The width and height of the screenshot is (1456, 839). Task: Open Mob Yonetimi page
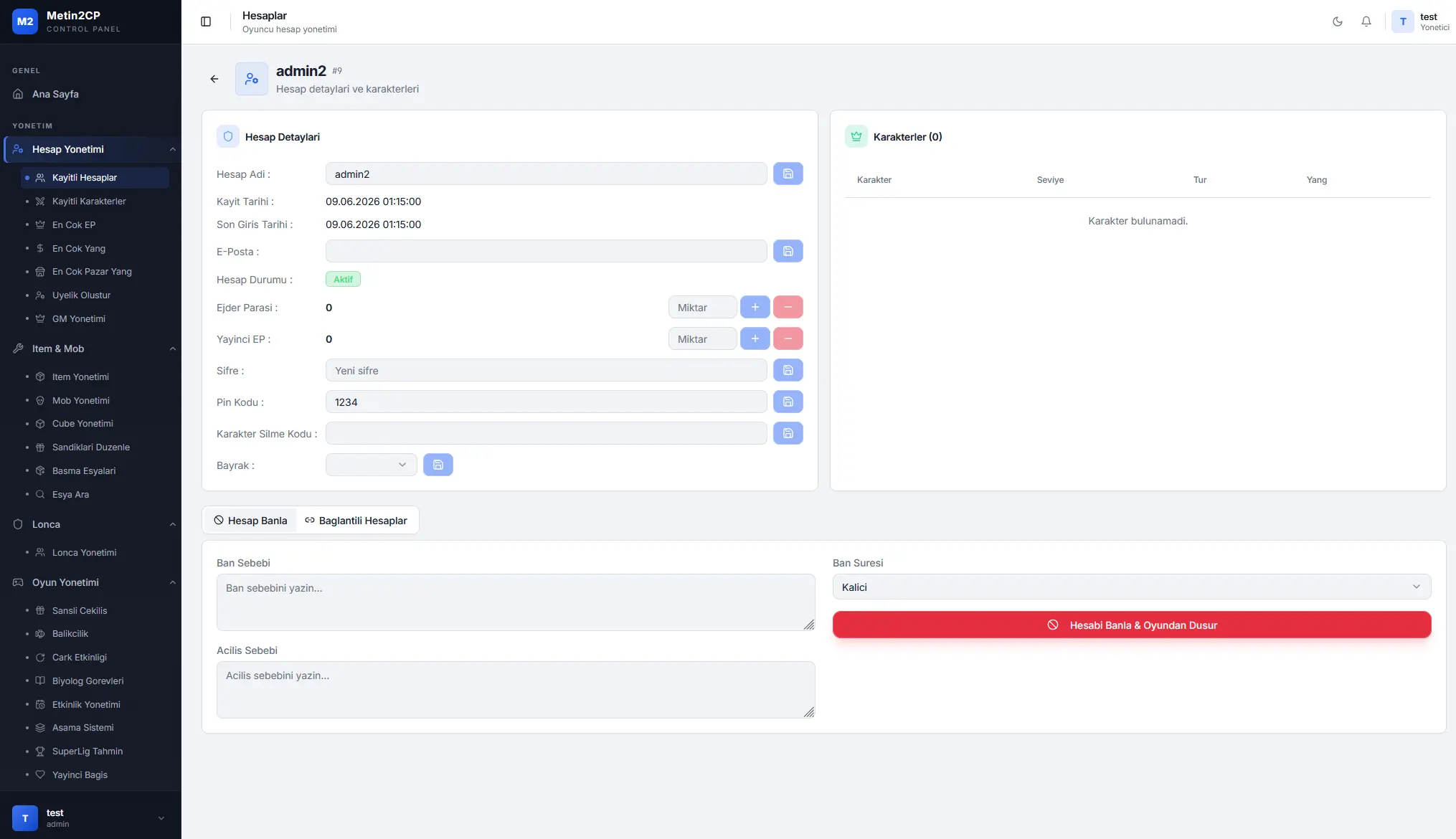(x=95, y=400)
